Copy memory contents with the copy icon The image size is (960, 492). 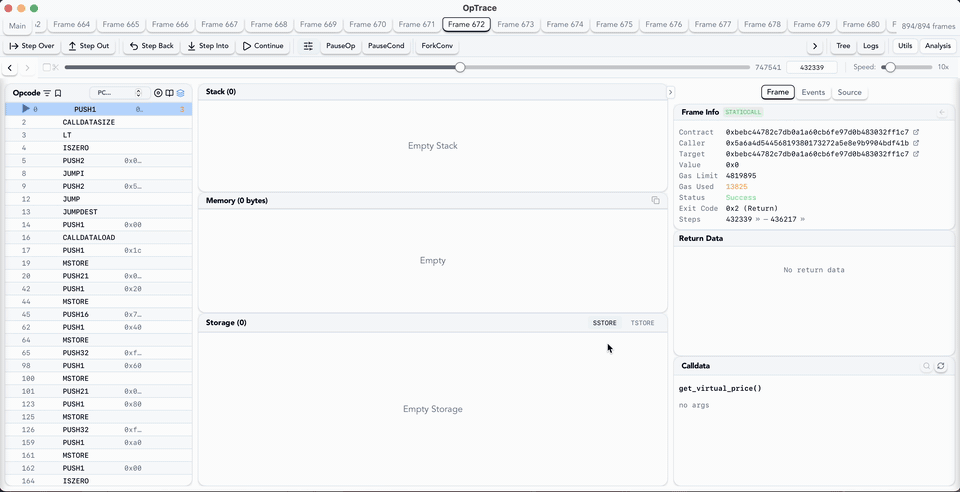(x=656, y=201)
